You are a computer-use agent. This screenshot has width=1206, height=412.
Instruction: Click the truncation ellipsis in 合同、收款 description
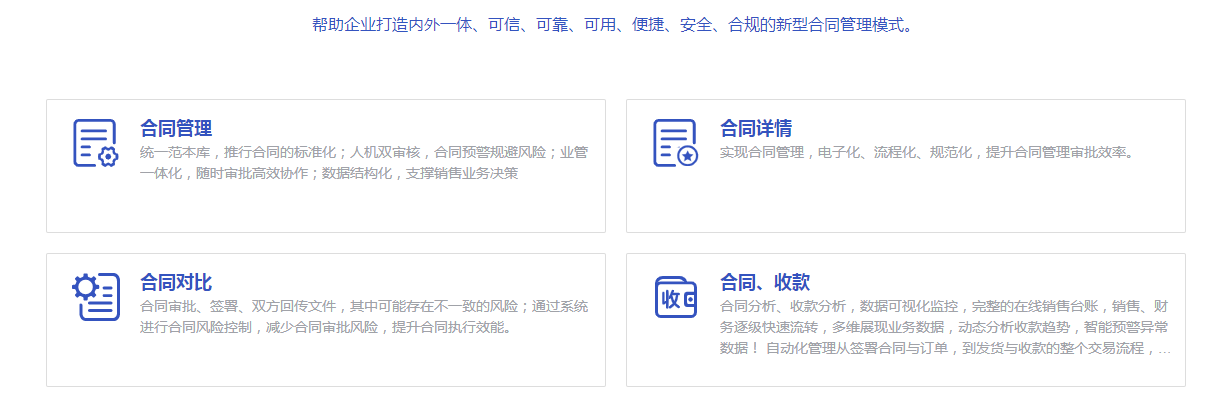(x=1164, y=349)
